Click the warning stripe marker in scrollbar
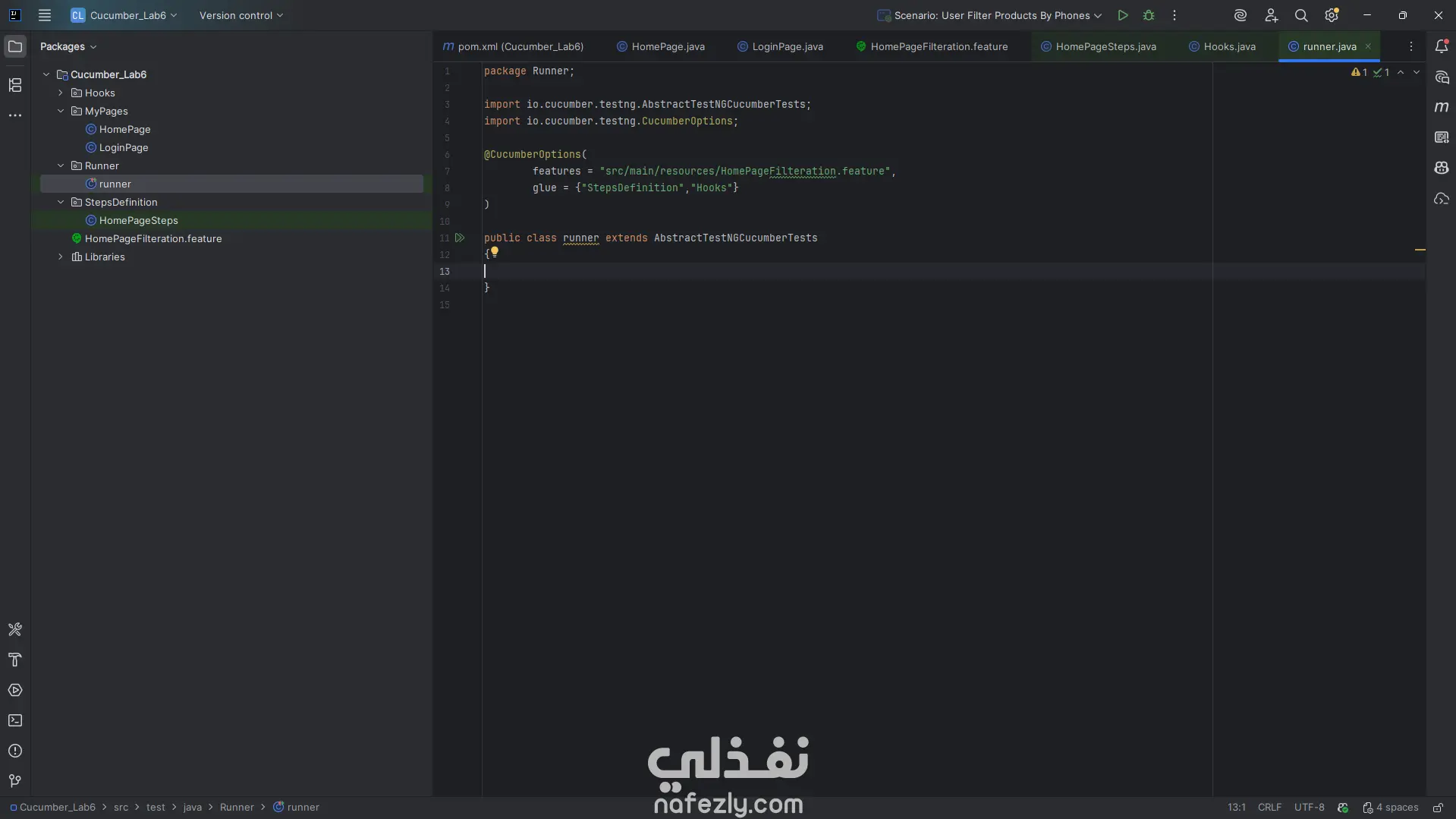The width and height of the screenshot is (1456, 819). click(x=1420, y=250)
